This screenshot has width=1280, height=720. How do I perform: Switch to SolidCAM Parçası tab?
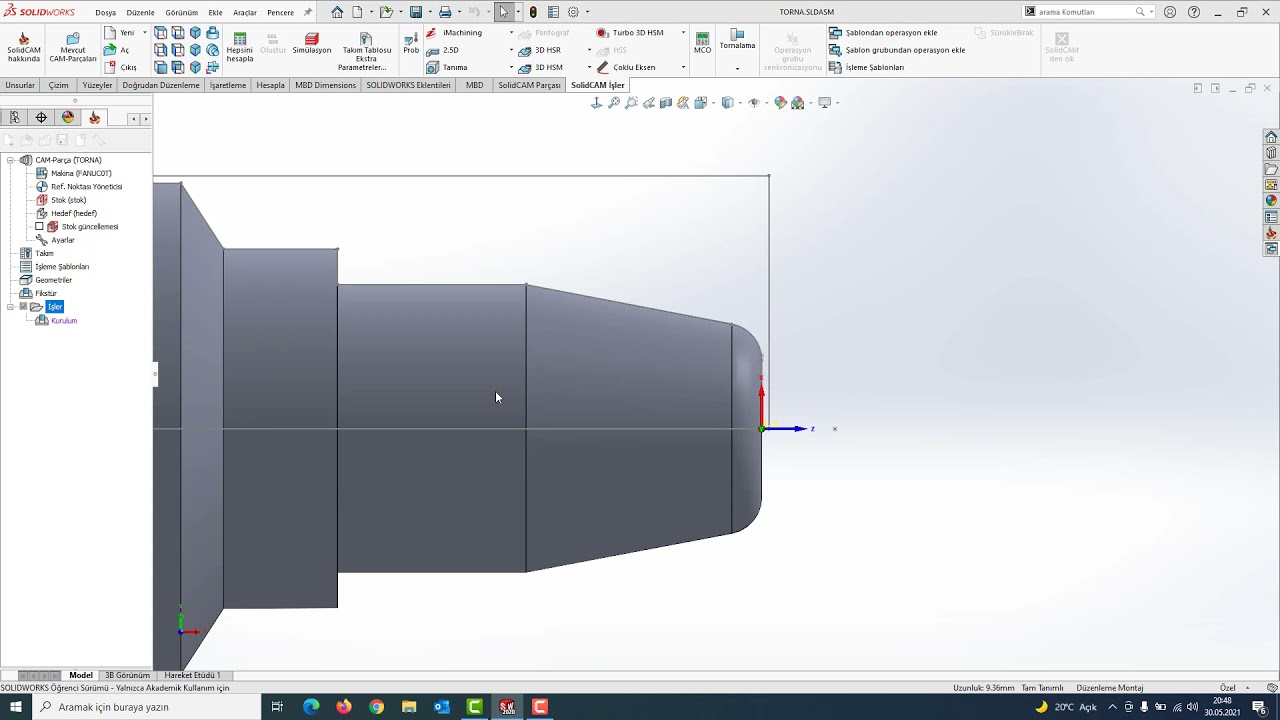tap(529, 85)
